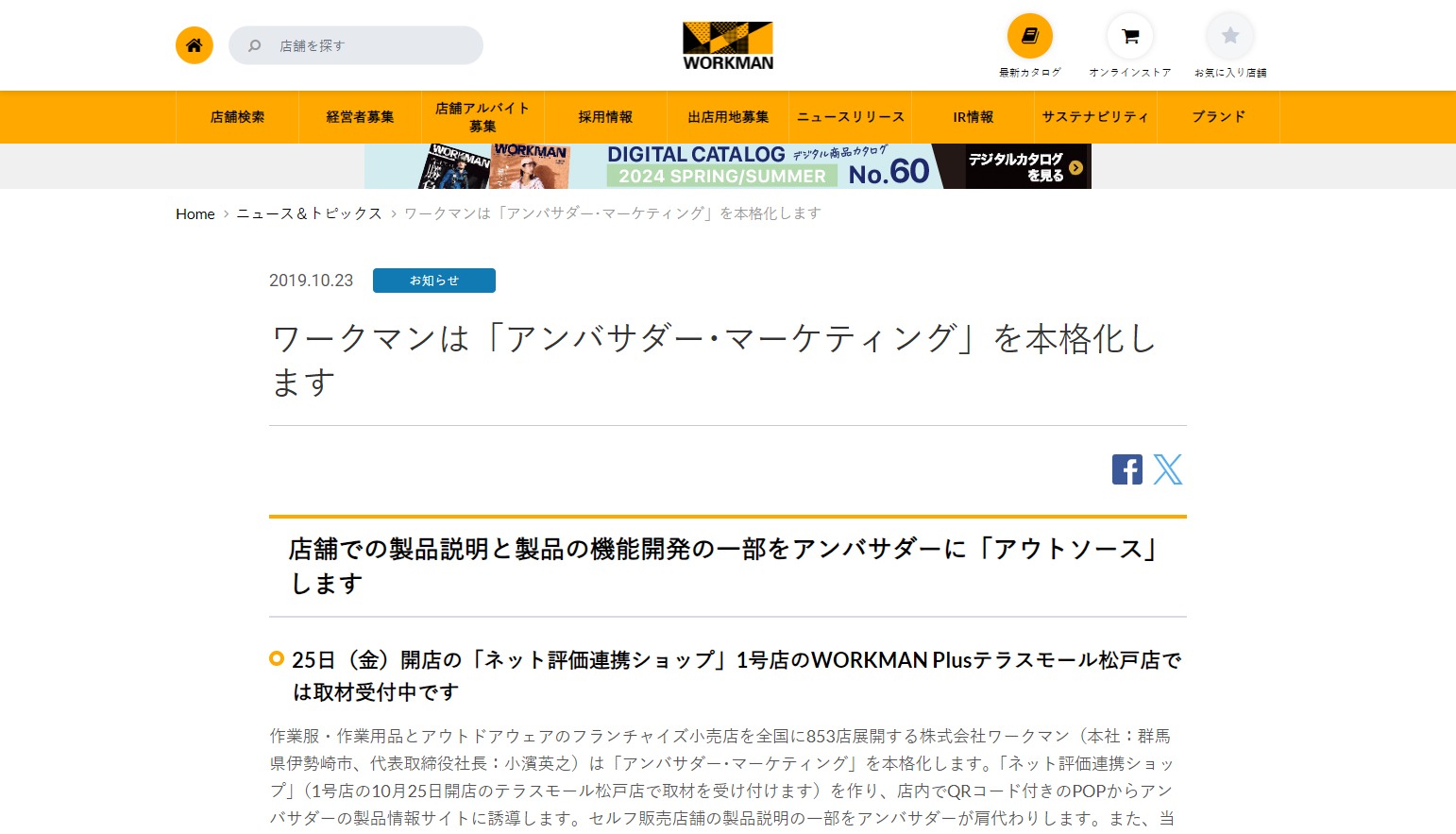Open the ニュースリリース menu item
The width and height of the screenshot is (1456, 834).
pyautogui.click(x=851, y=117)
